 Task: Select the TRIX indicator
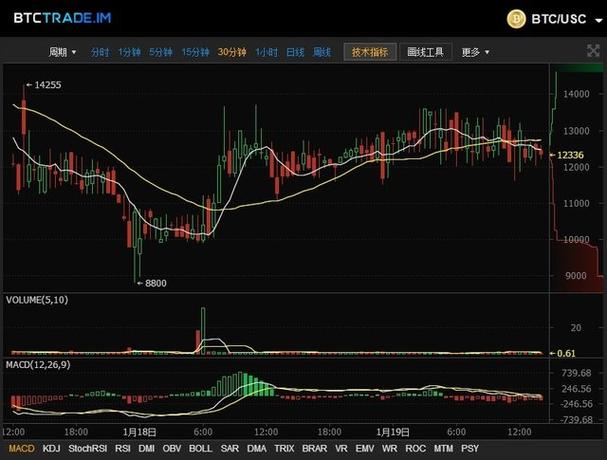click(x=284, y=448)
